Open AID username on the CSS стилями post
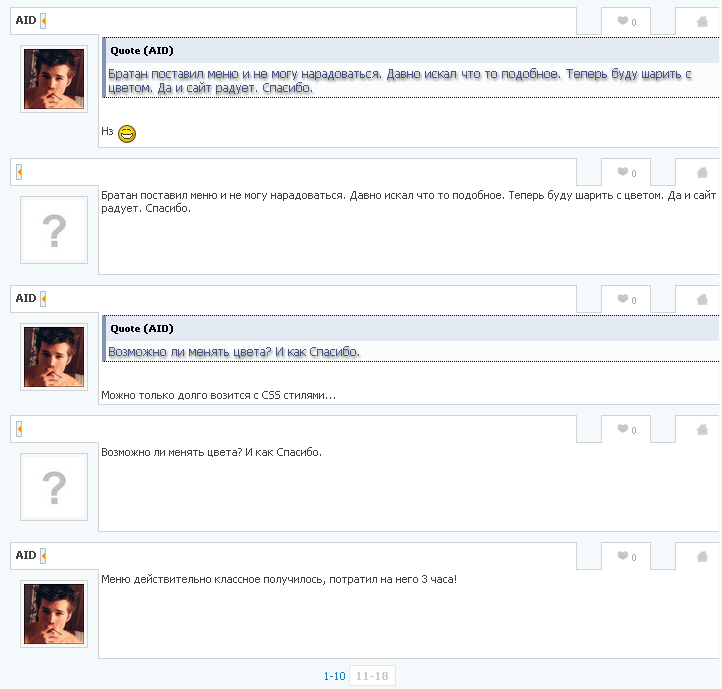 coord(26,298)
